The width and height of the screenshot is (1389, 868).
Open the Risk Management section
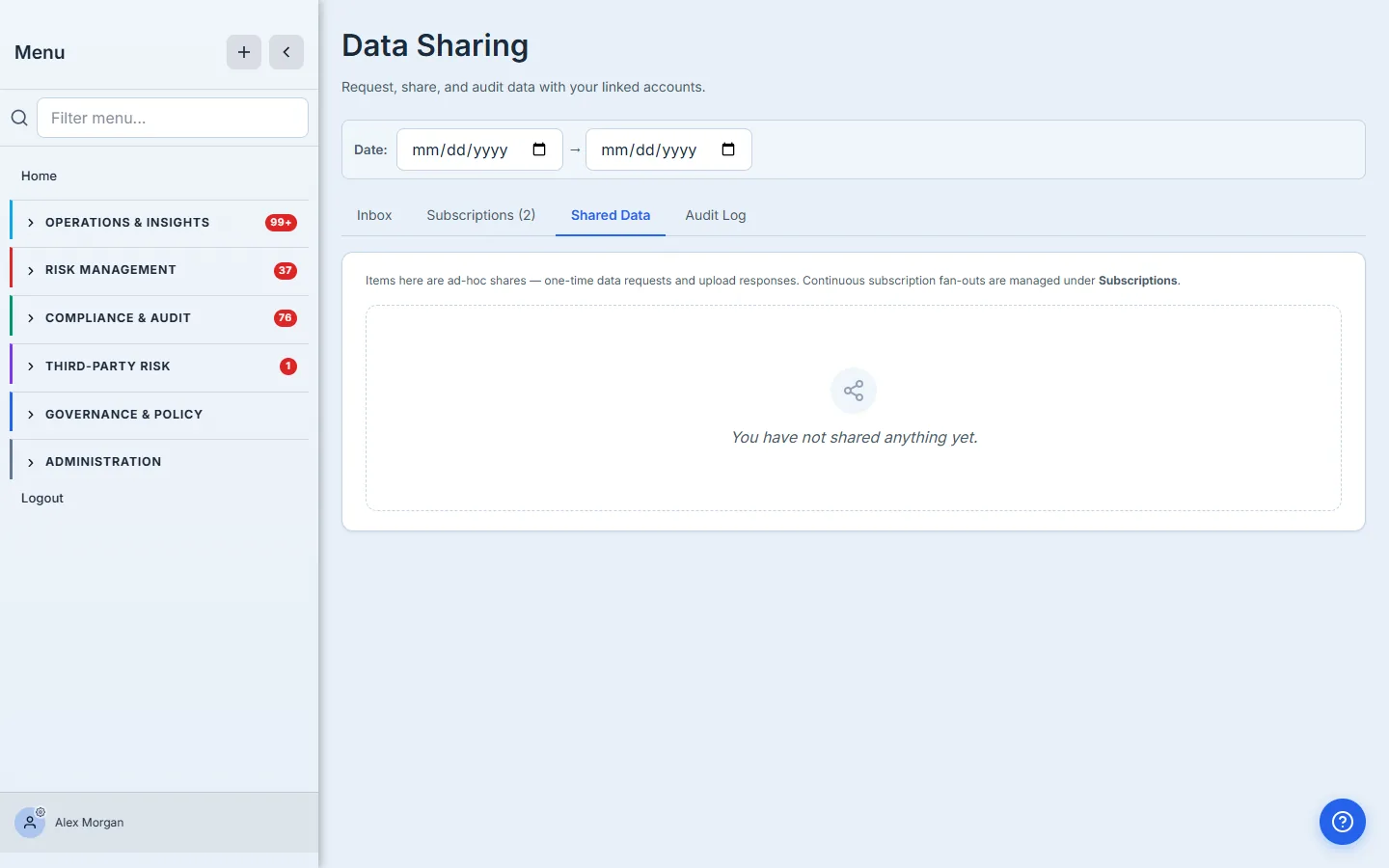(160, 271)
